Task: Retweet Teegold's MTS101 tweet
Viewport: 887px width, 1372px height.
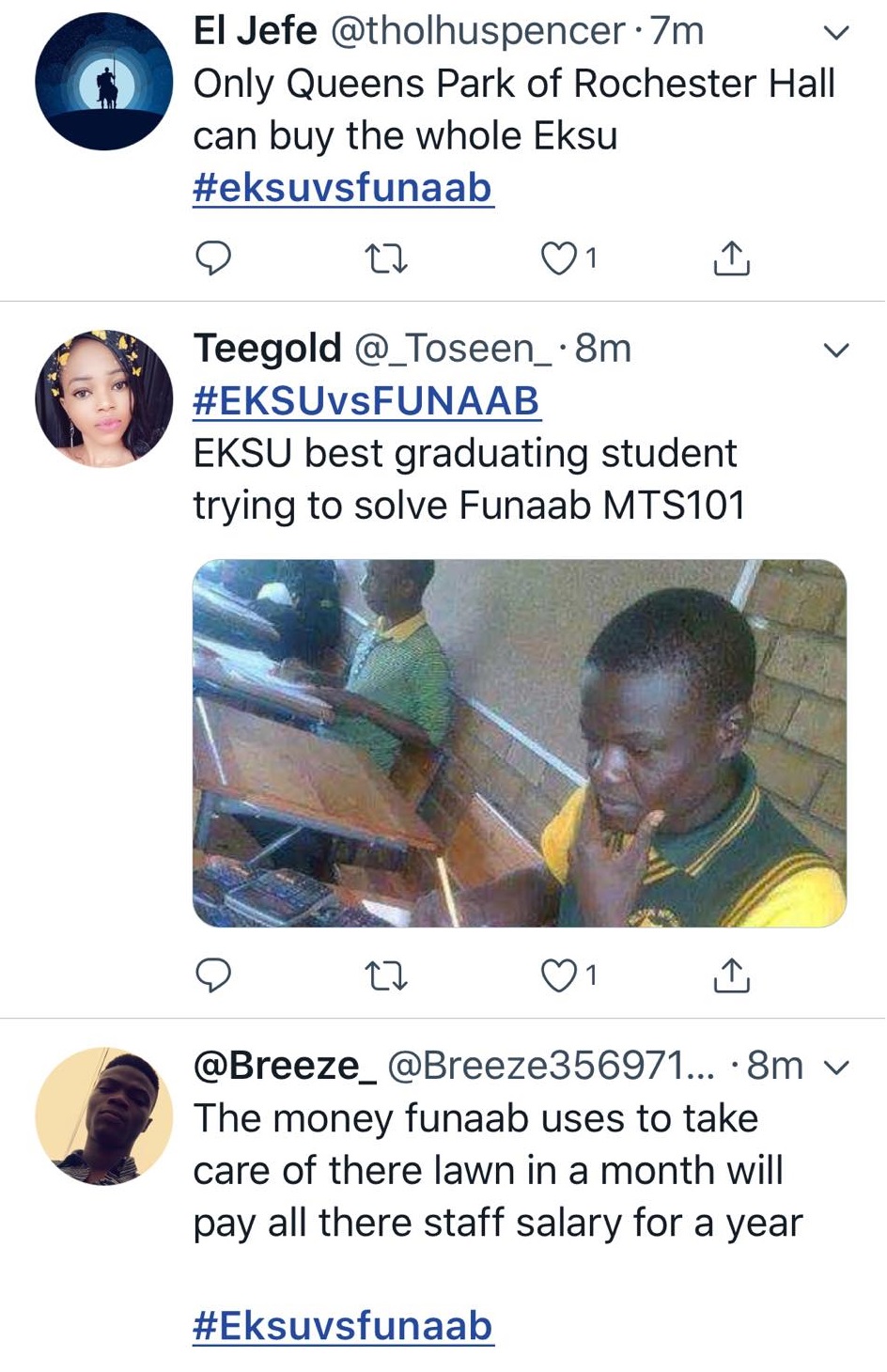Action: (x=385, y=976)
